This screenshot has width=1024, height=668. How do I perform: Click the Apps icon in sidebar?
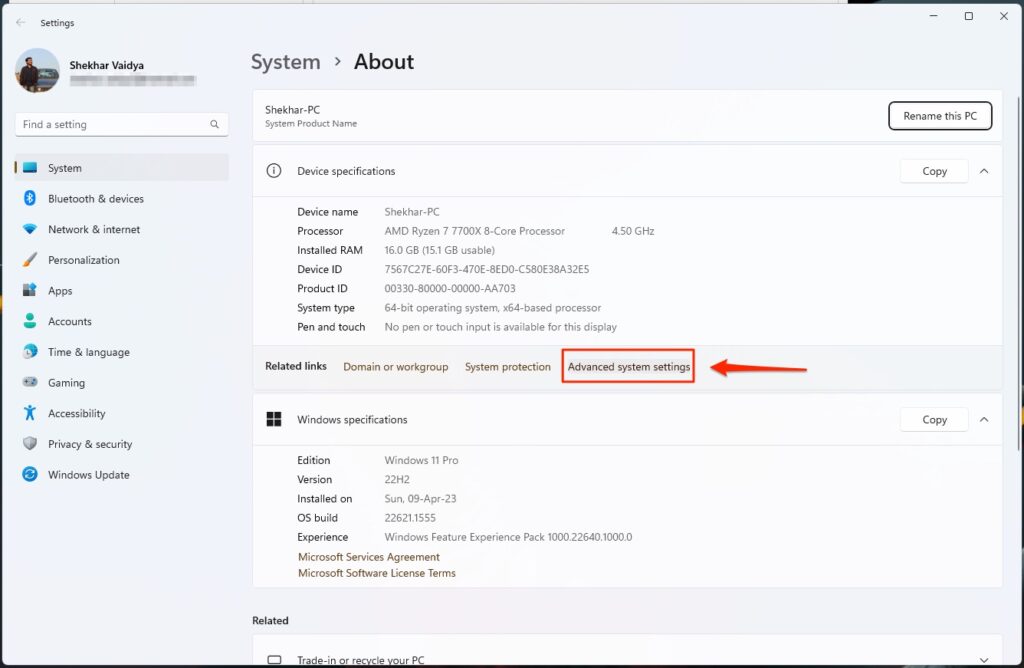(30, 291)
